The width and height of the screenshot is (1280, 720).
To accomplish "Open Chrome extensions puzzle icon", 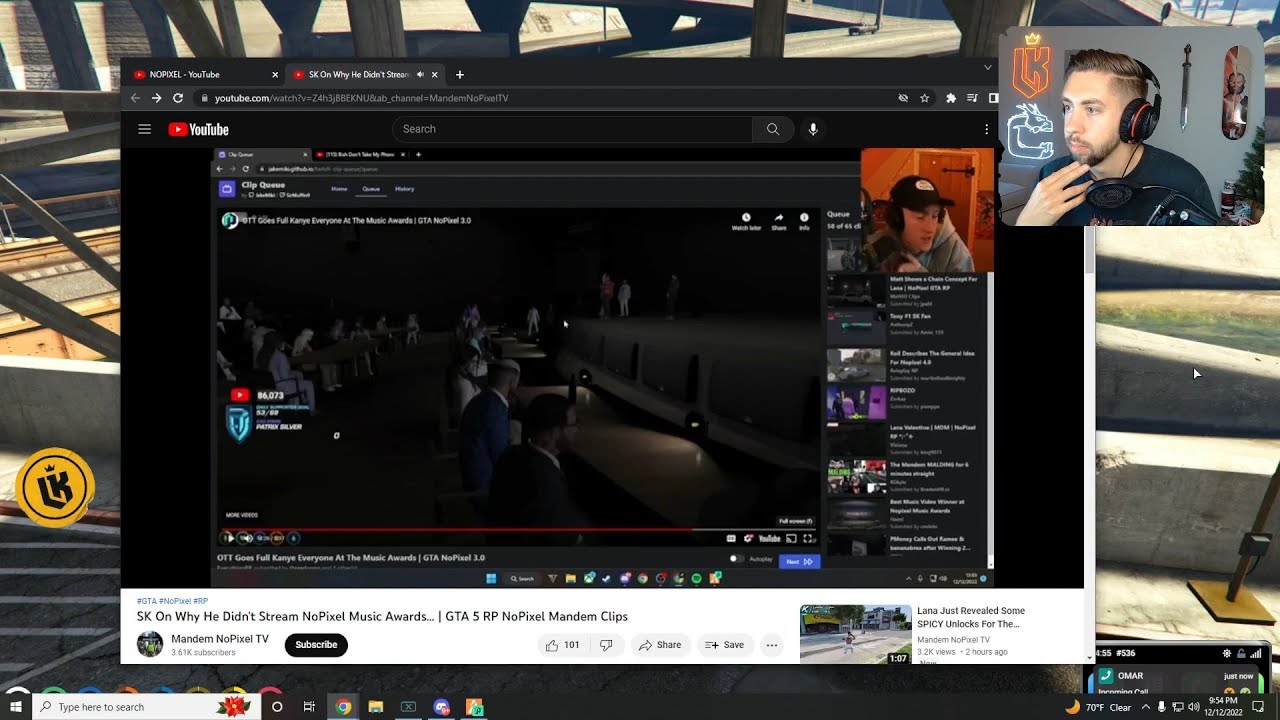I will coord(951,98).
